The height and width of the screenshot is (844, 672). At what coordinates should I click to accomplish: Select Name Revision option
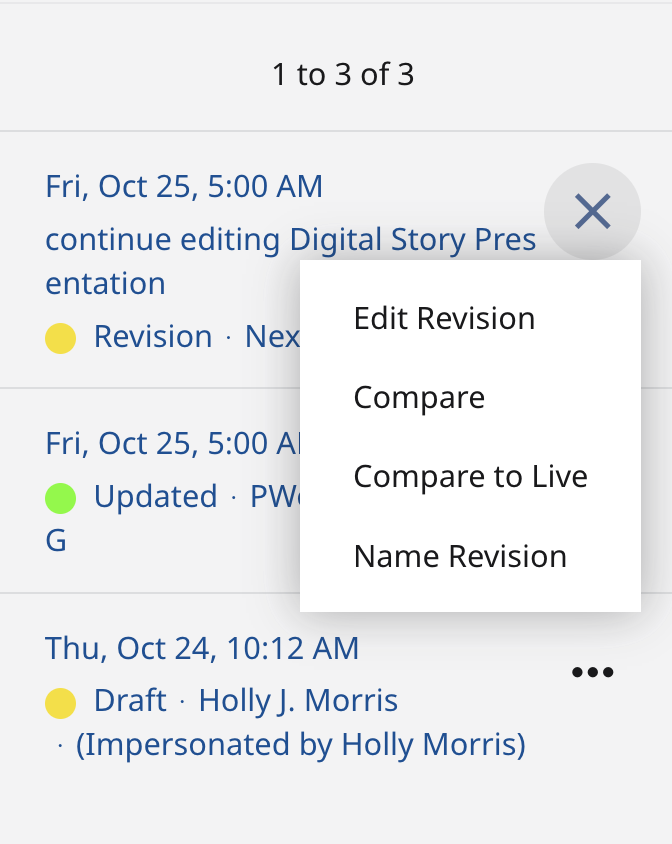click(460, 556)
